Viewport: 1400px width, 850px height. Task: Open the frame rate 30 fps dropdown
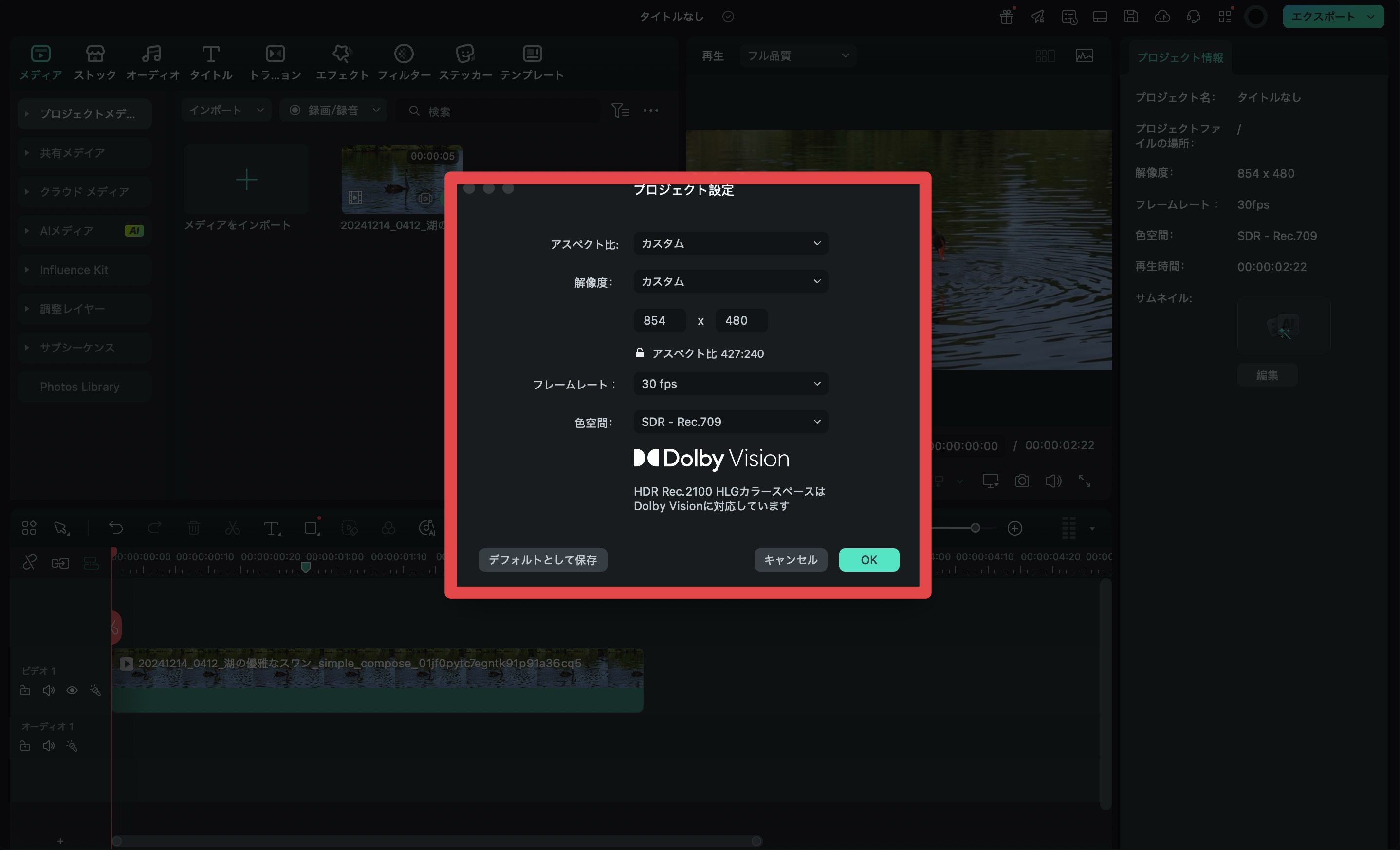click(x=731, y=384)
